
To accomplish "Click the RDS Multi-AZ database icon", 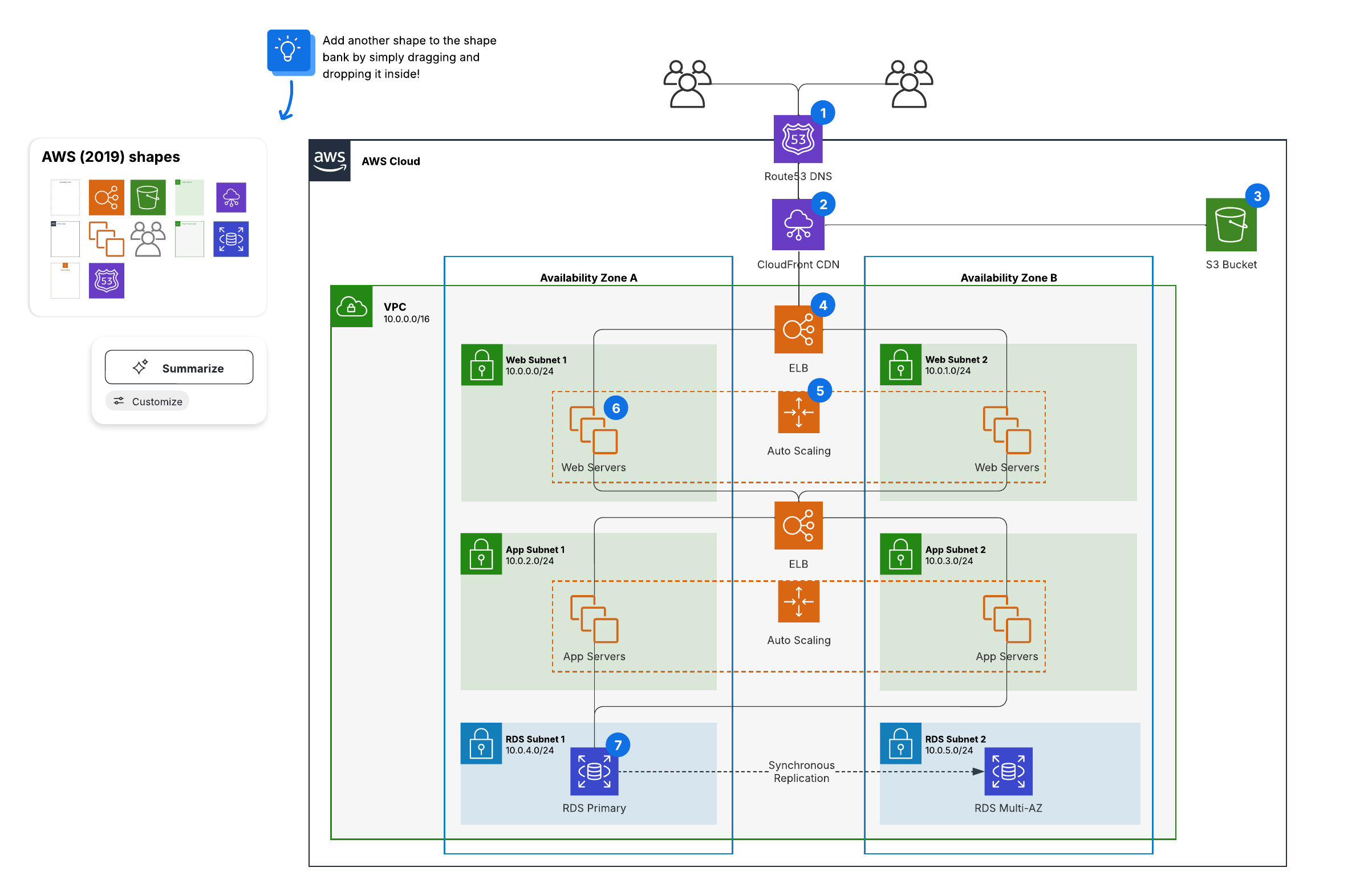I will pyautogui.click(x=1009, y=772).
